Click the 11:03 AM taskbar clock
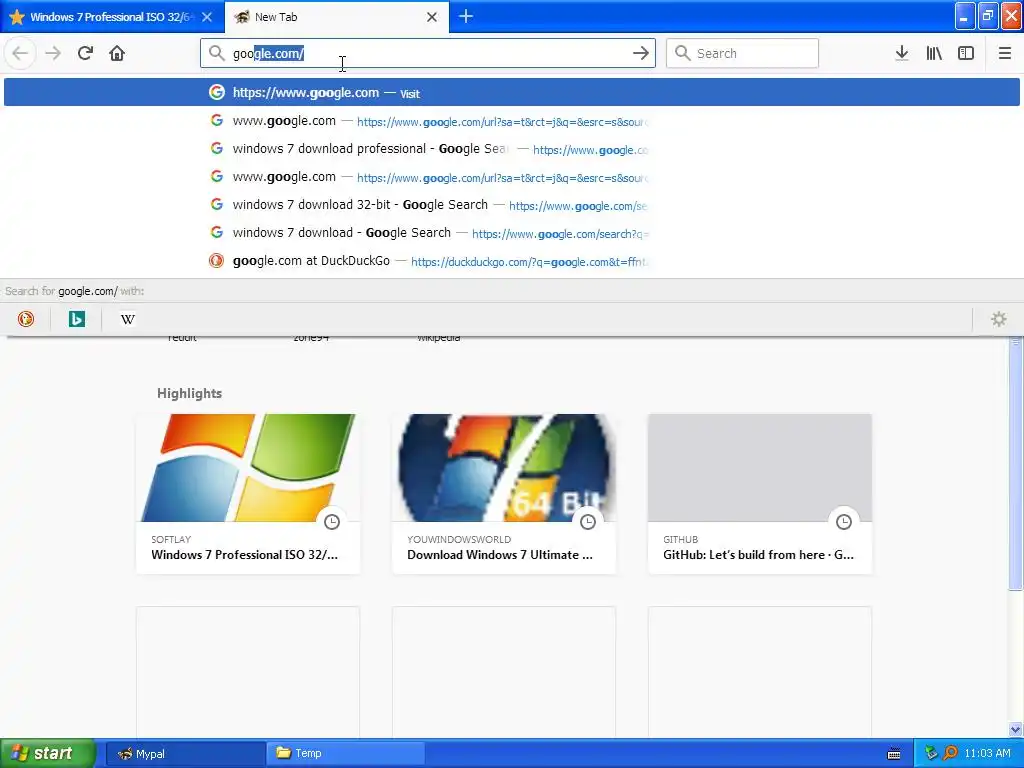The height and width of the screenshot is (768, 1024). (987, 754)
